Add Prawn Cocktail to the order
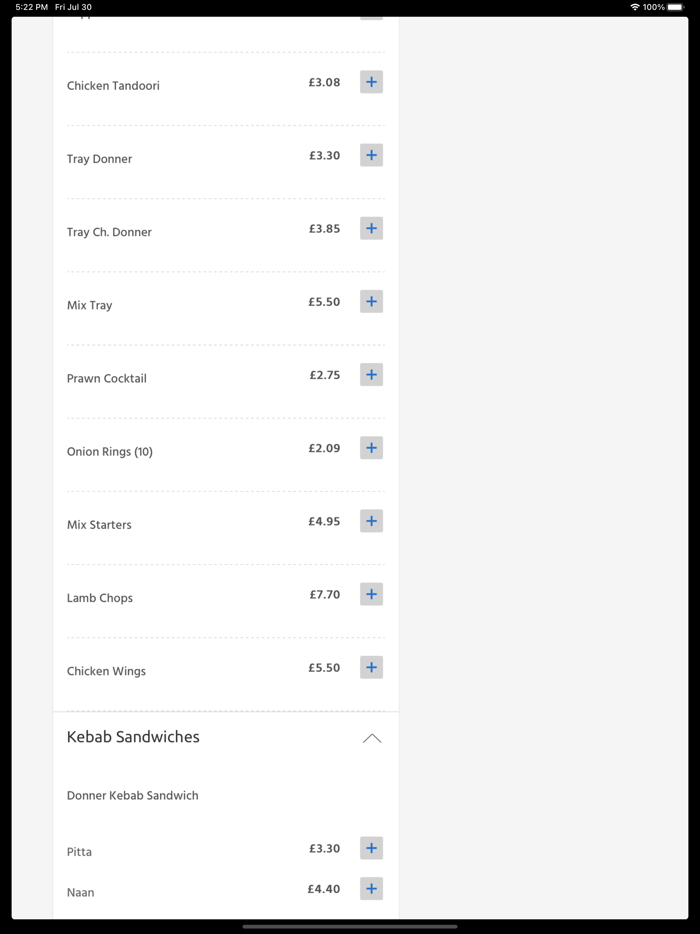 [371, 375]
